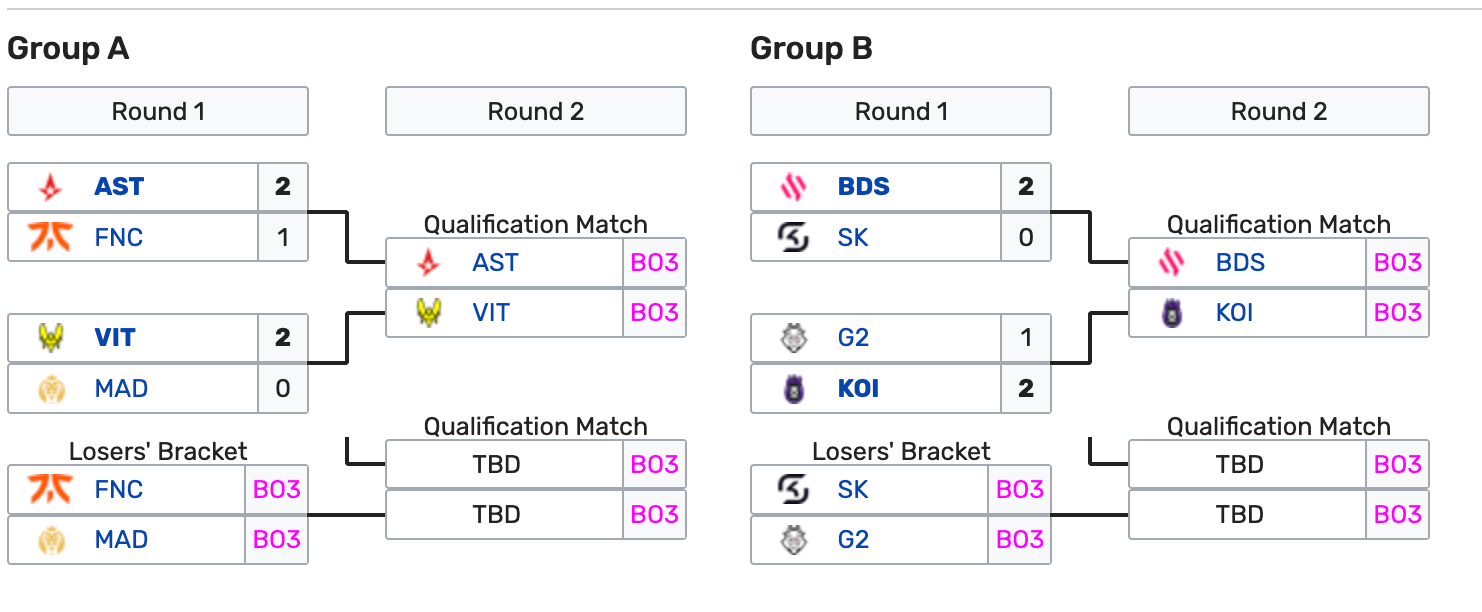
Task: Click BO3 beside G2 in Losers' Bracket
Action: point(1020,540)
